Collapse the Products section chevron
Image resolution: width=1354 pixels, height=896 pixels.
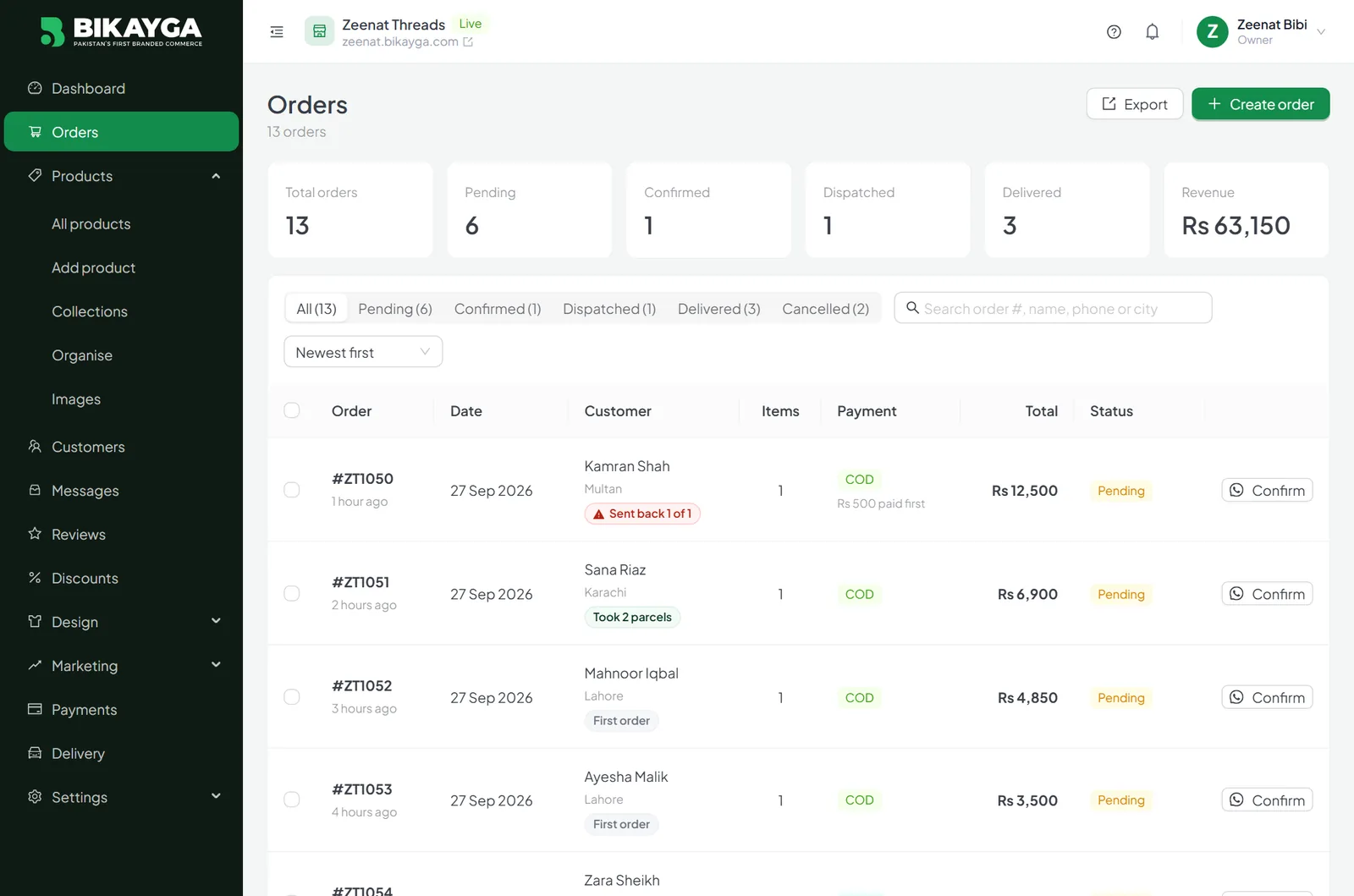(216, 176)
